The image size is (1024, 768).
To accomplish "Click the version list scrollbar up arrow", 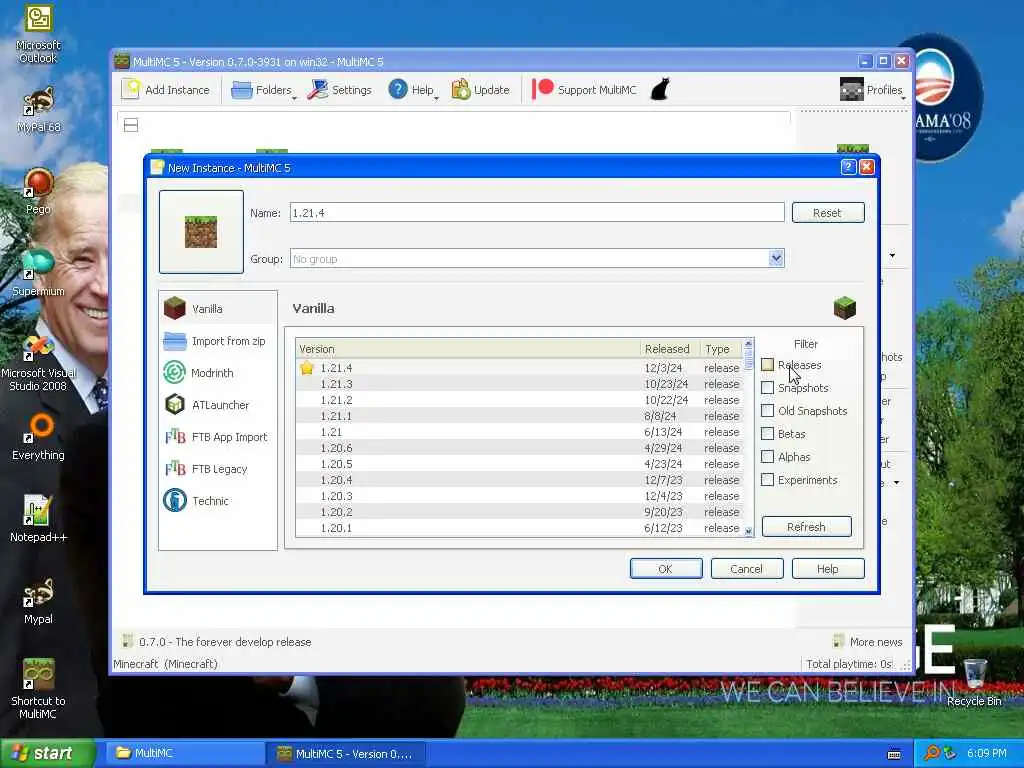I will [x=748, y=344].
